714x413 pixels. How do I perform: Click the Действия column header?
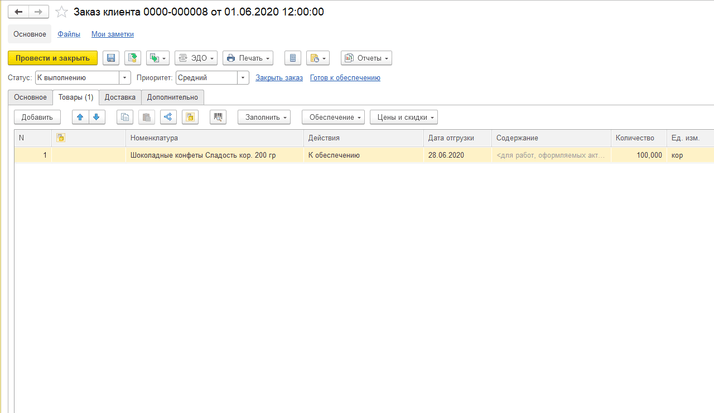[363, 138]
